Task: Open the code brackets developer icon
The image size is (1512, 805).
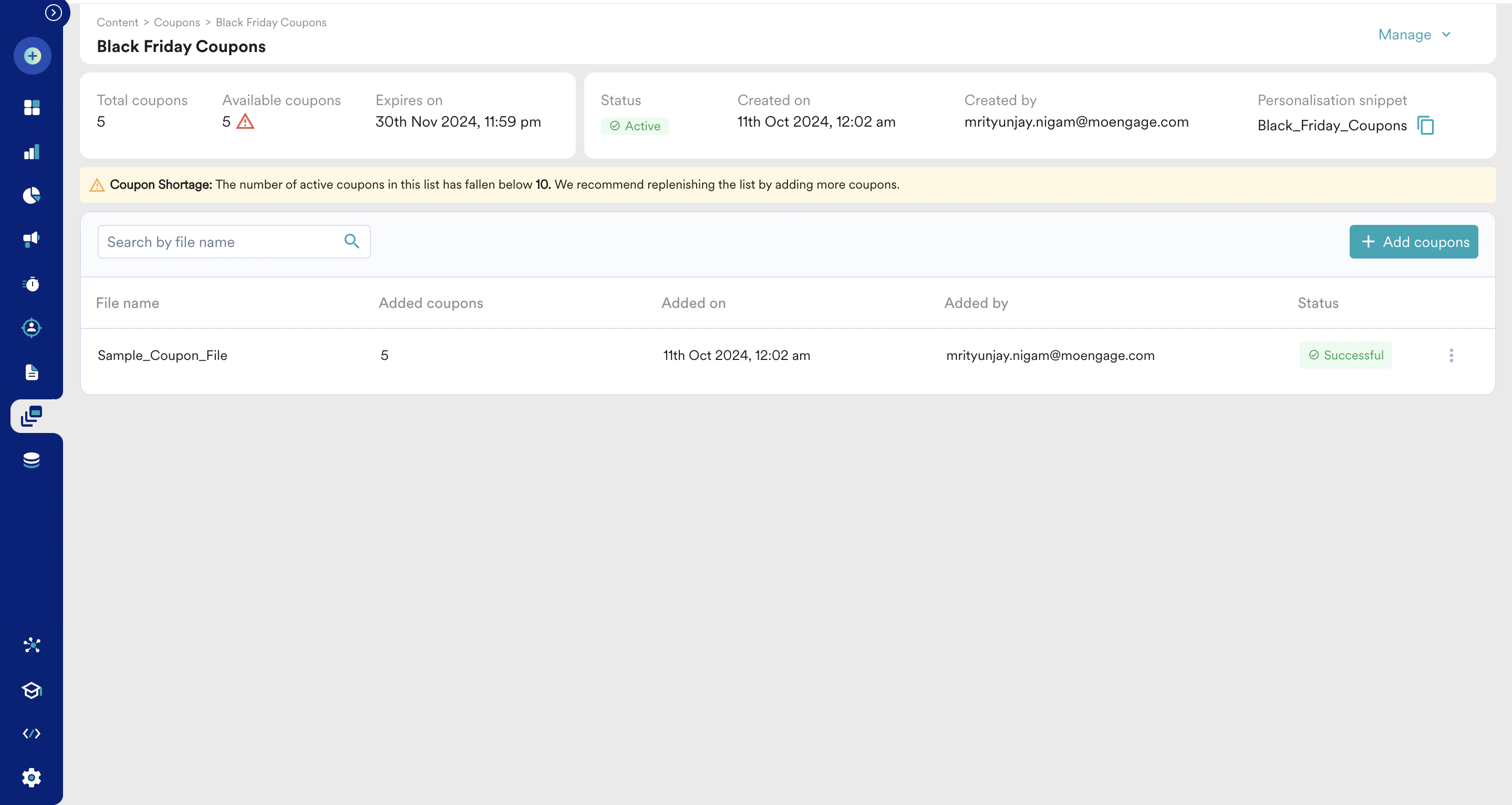Action: click(x=32, y=734)
